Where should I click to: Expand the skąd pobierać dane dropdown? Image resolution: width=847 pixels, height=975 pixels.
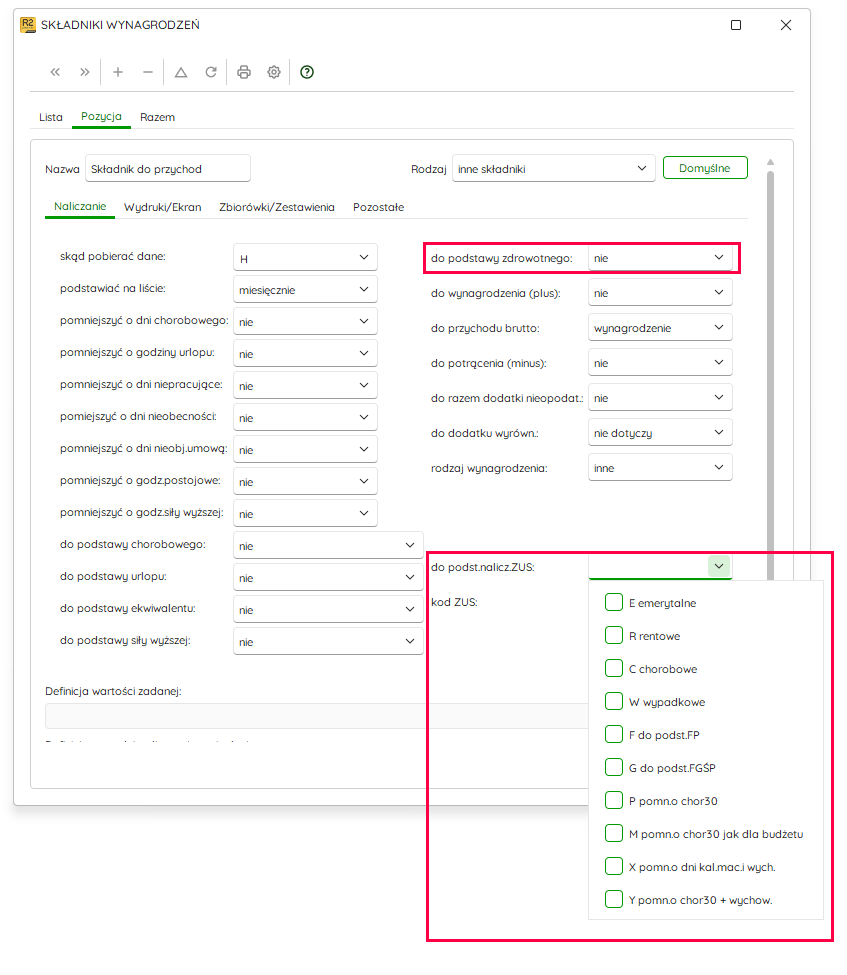(x=305, y=257)
